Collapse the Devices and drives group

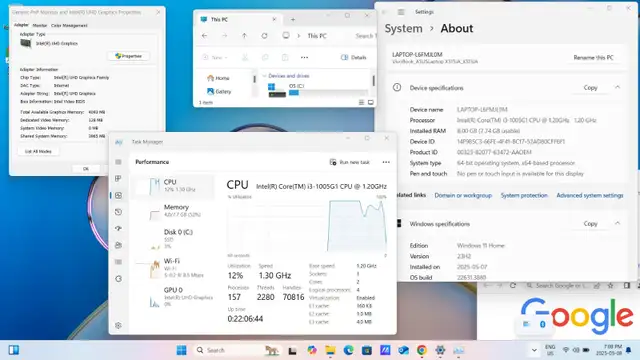(264, 76)
